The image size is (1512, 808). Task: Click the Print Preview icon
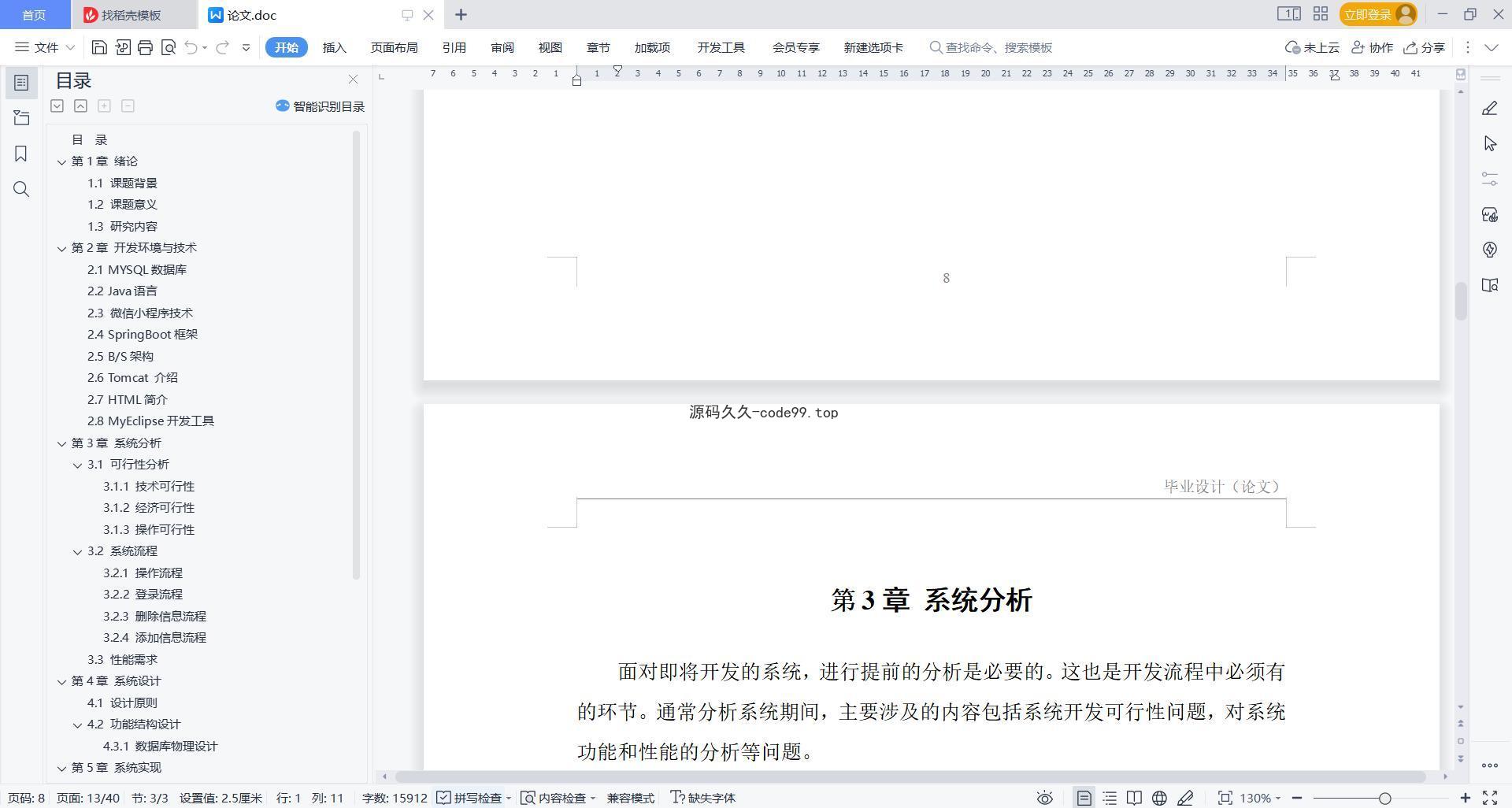pos(168,47)
